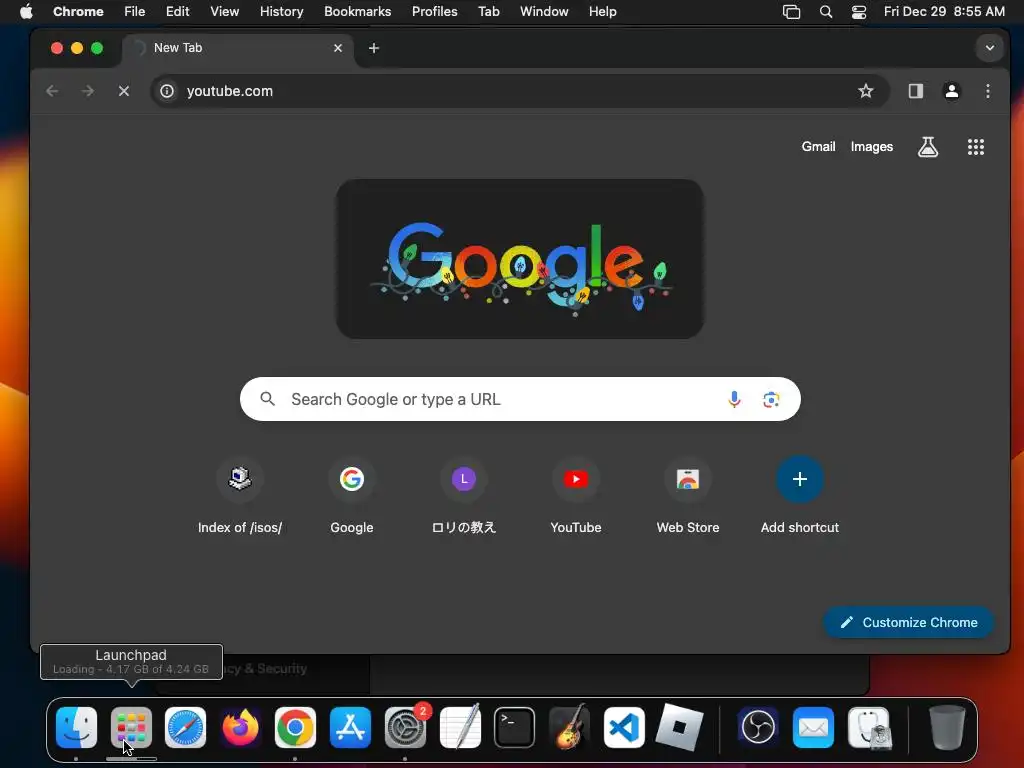
Task: Open Disk Utility from the Dock
Action: point(869,728)
